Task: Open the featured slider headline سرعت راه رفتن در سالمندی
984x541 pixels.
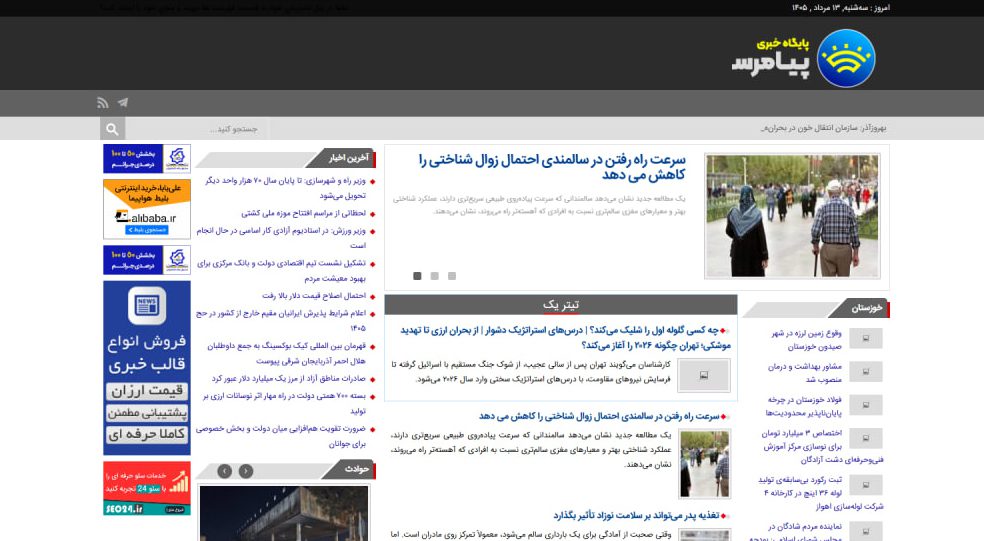Action: click(x=552, y=167)
